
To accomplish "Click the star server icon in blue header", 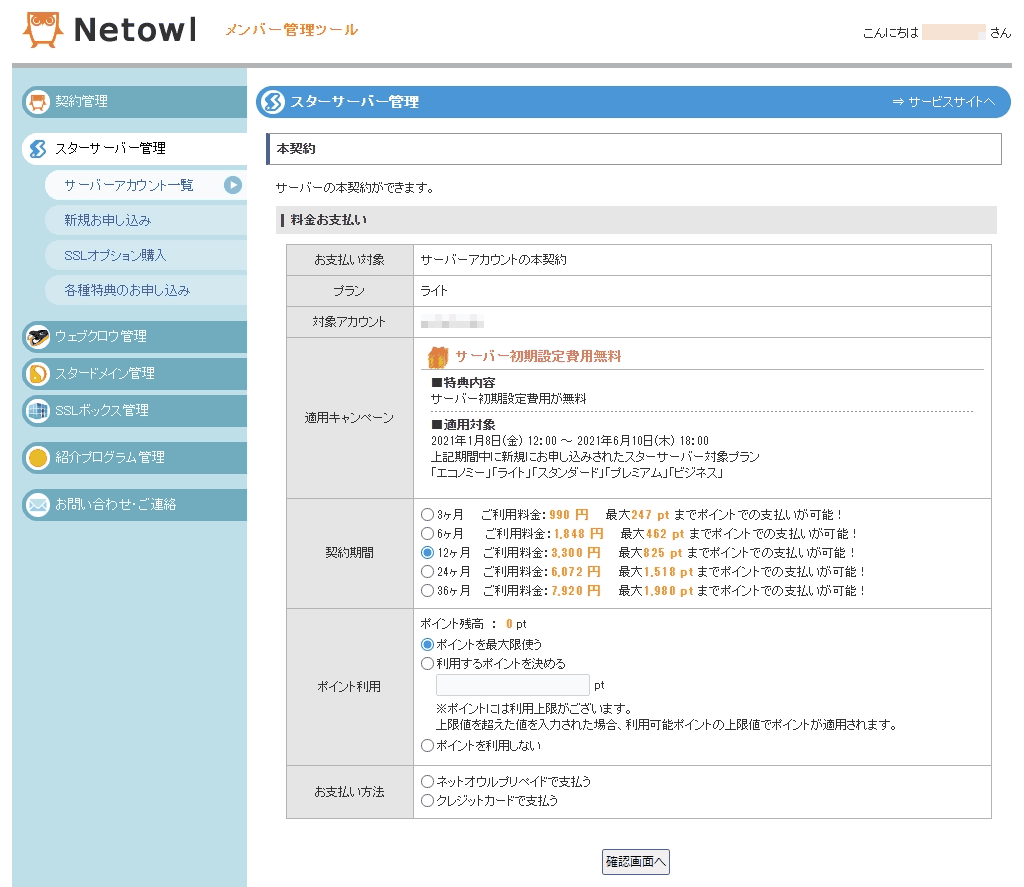I will pos(273,102).
